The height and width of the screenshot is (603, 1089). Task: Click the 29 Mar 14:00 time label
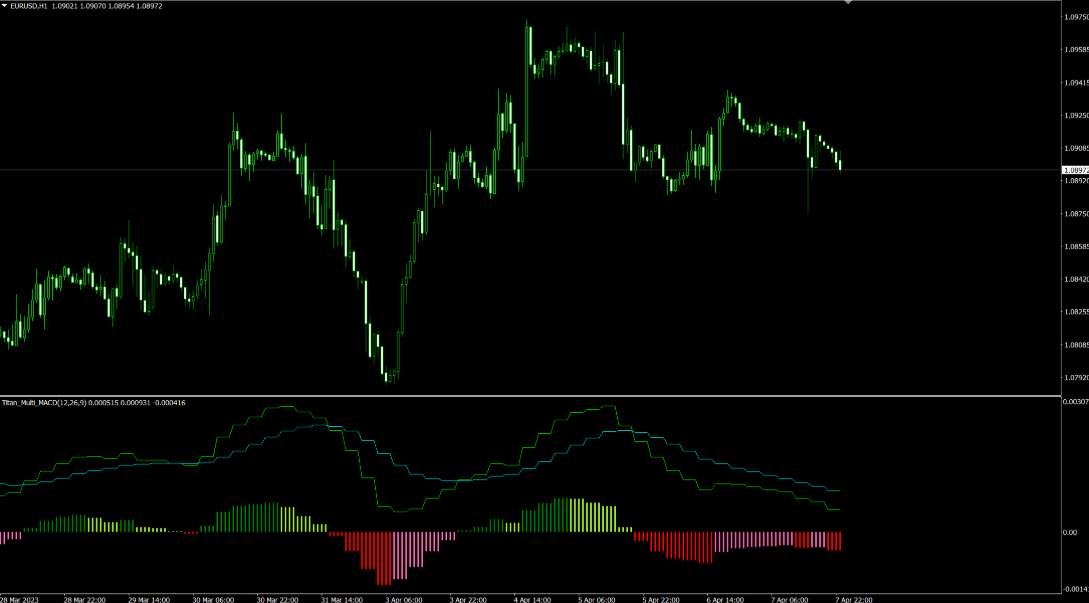tap(149, 599)
